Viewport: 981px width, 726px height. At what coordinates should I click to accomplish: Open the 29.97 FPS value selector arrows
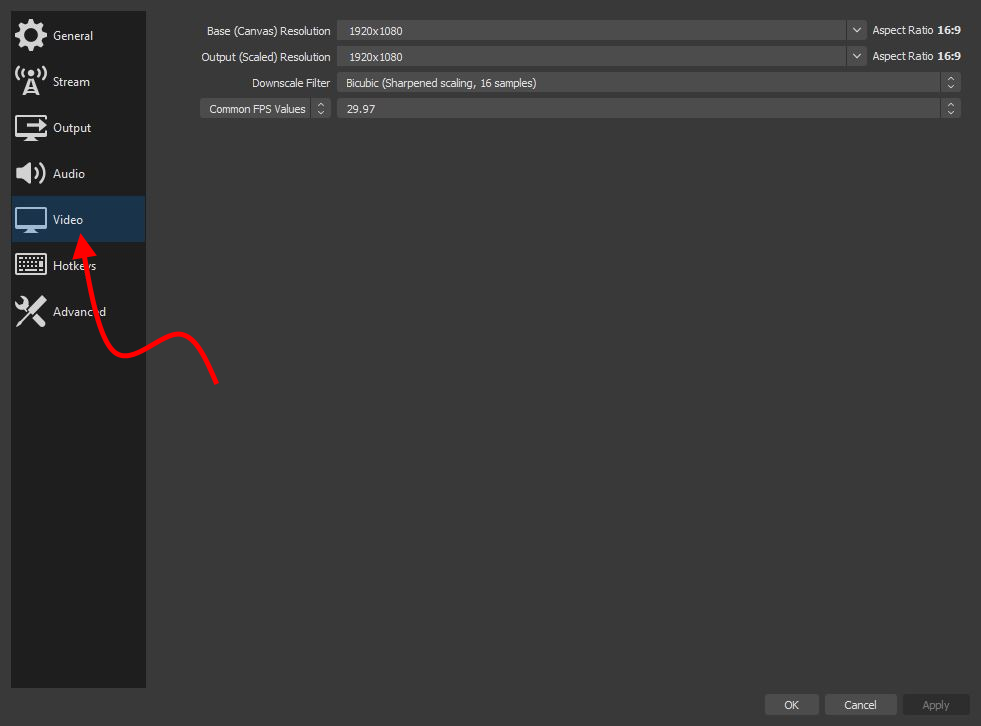pyautogui.click(x=950, y=108)
